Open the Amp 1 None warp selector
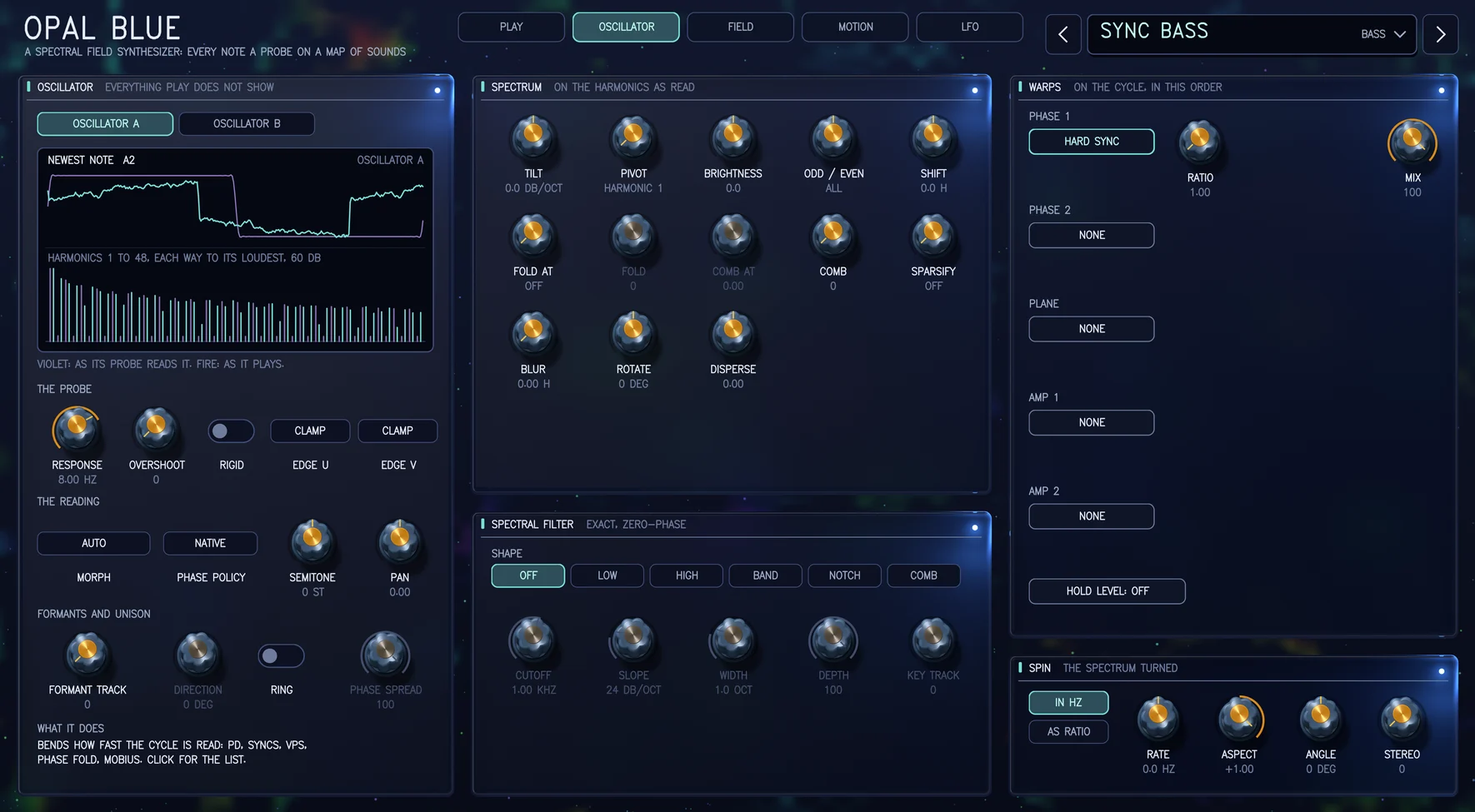1475x812 pixels. click(x=1092, y=423)
